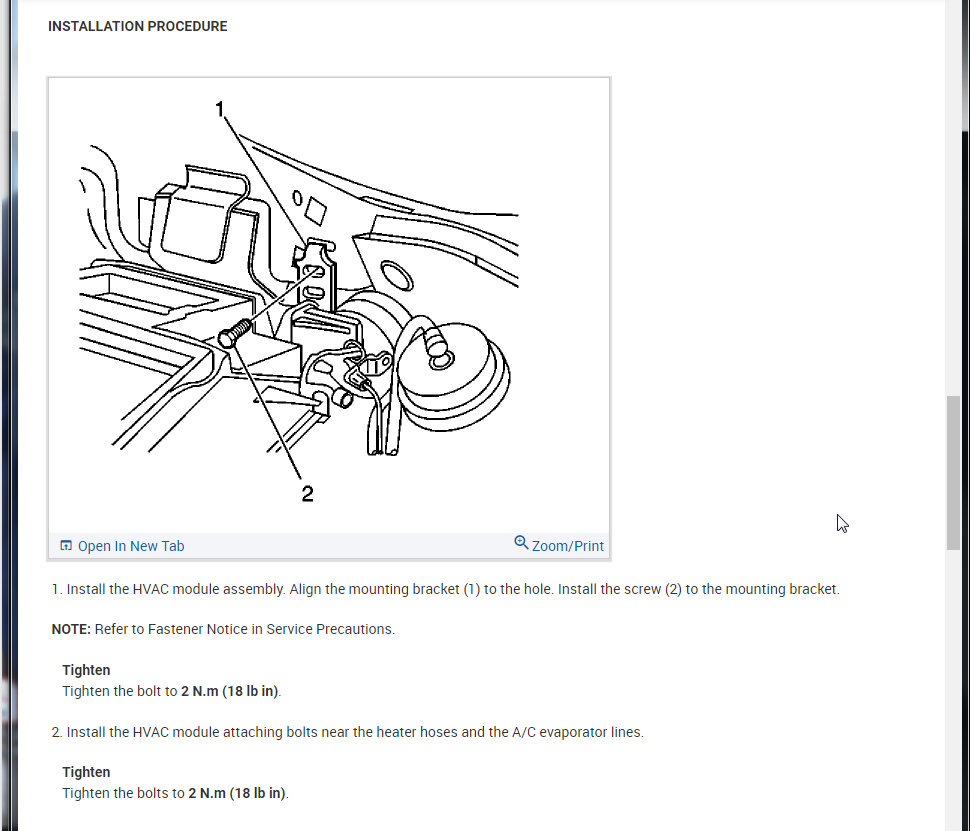The image size is (970, 831).
Task: Click the first Tighten heading
Action: 86,670
